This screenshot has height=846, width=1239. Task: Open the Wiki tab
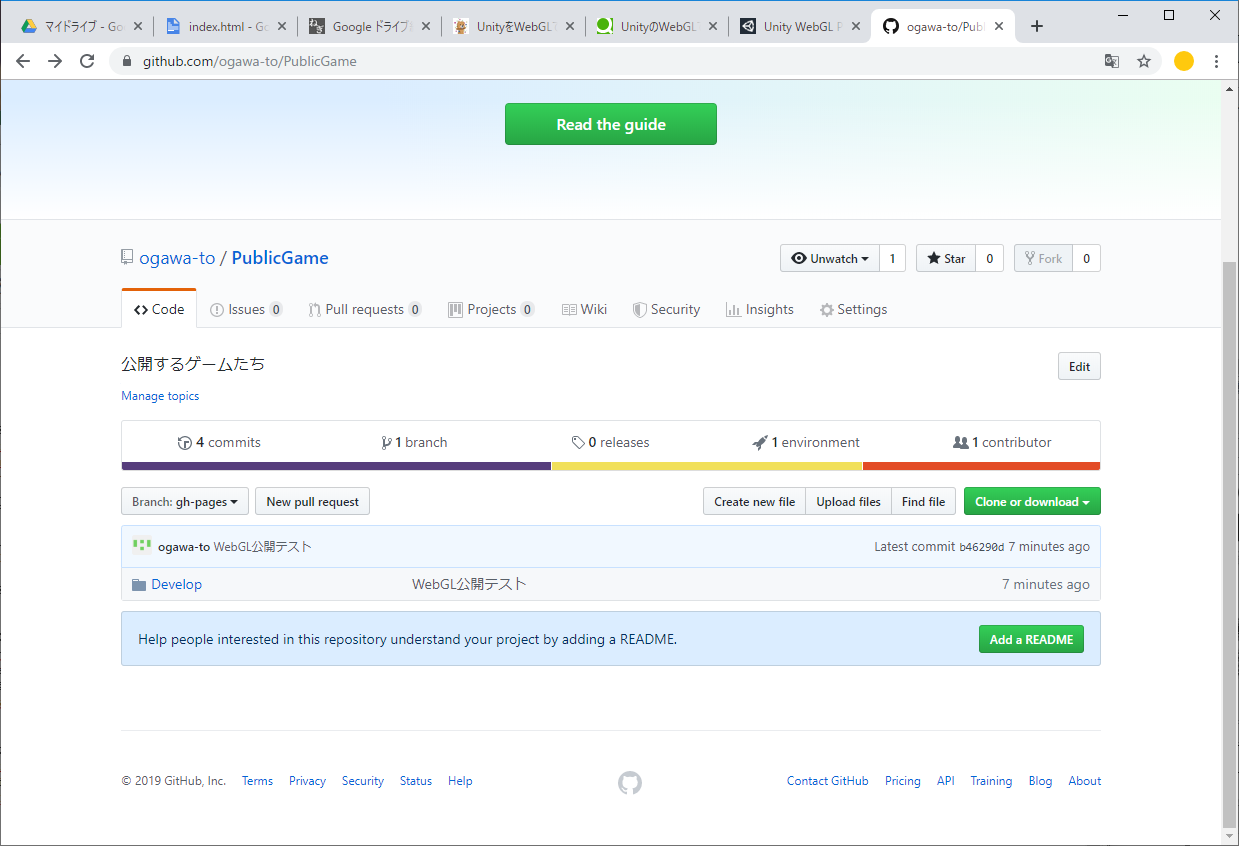(584, 309)
